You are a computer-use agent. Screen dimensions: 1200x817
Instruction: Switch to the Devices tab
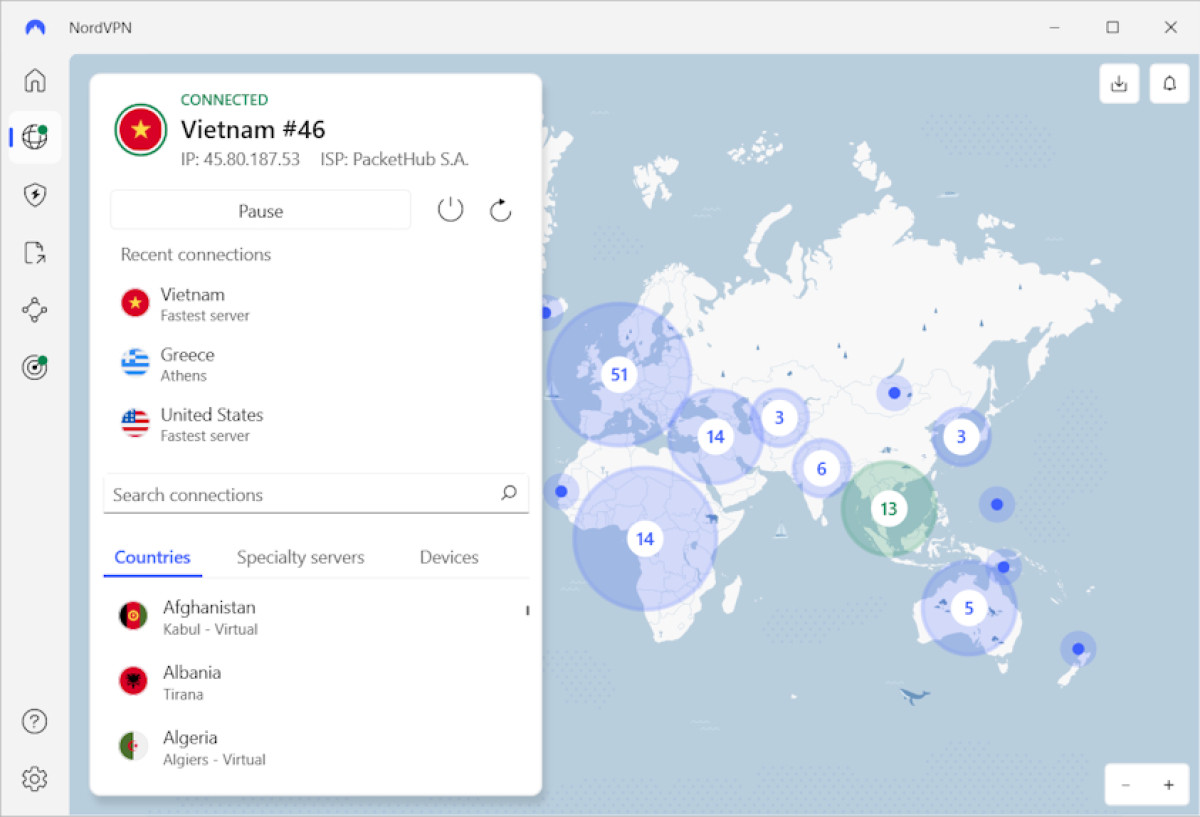pyautogui.click(x=449, y=558)
